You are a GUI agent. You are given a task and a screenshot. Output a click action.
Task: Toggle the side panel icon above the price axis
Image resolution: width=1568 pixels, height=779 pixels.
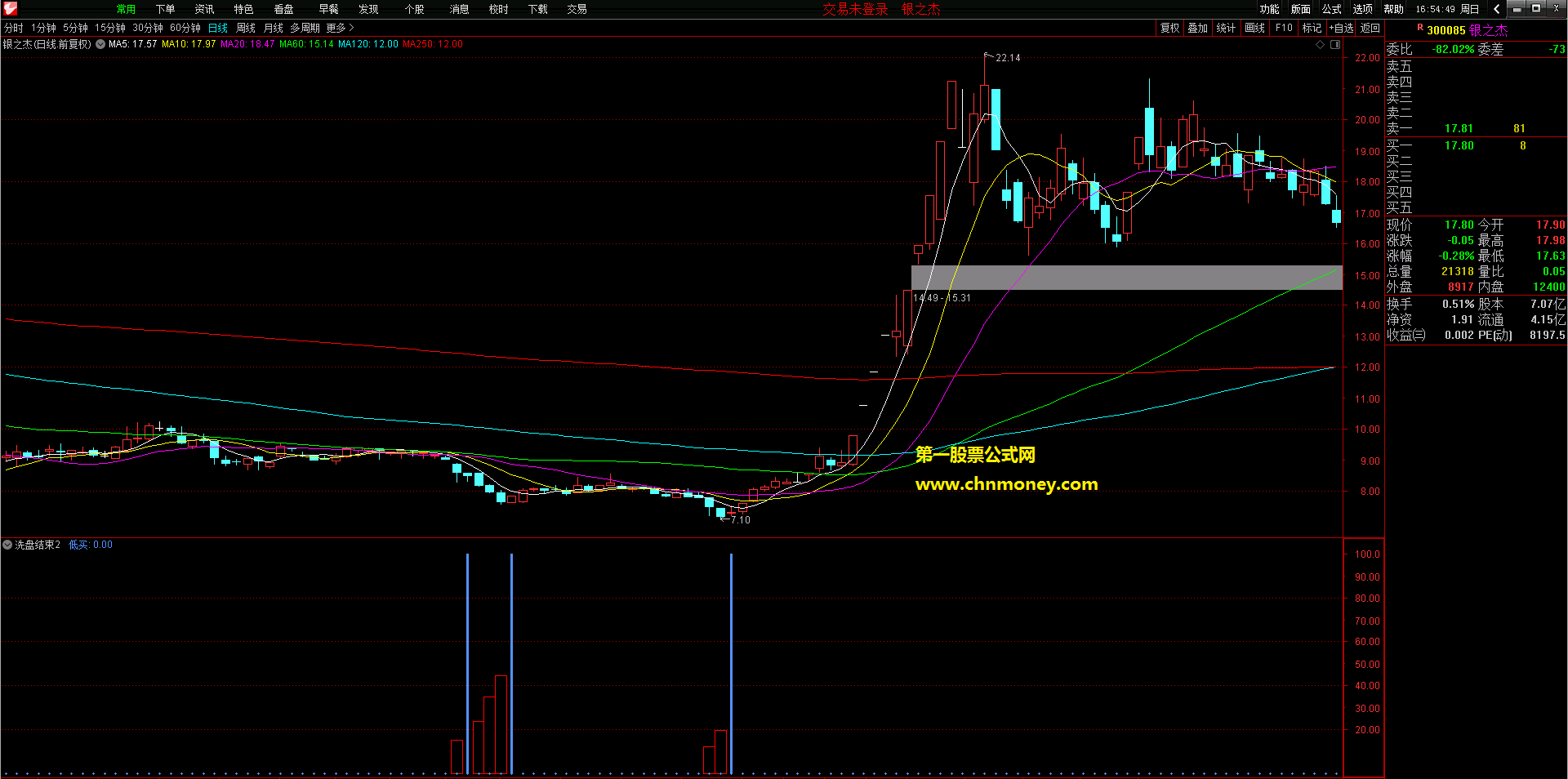1335,45
